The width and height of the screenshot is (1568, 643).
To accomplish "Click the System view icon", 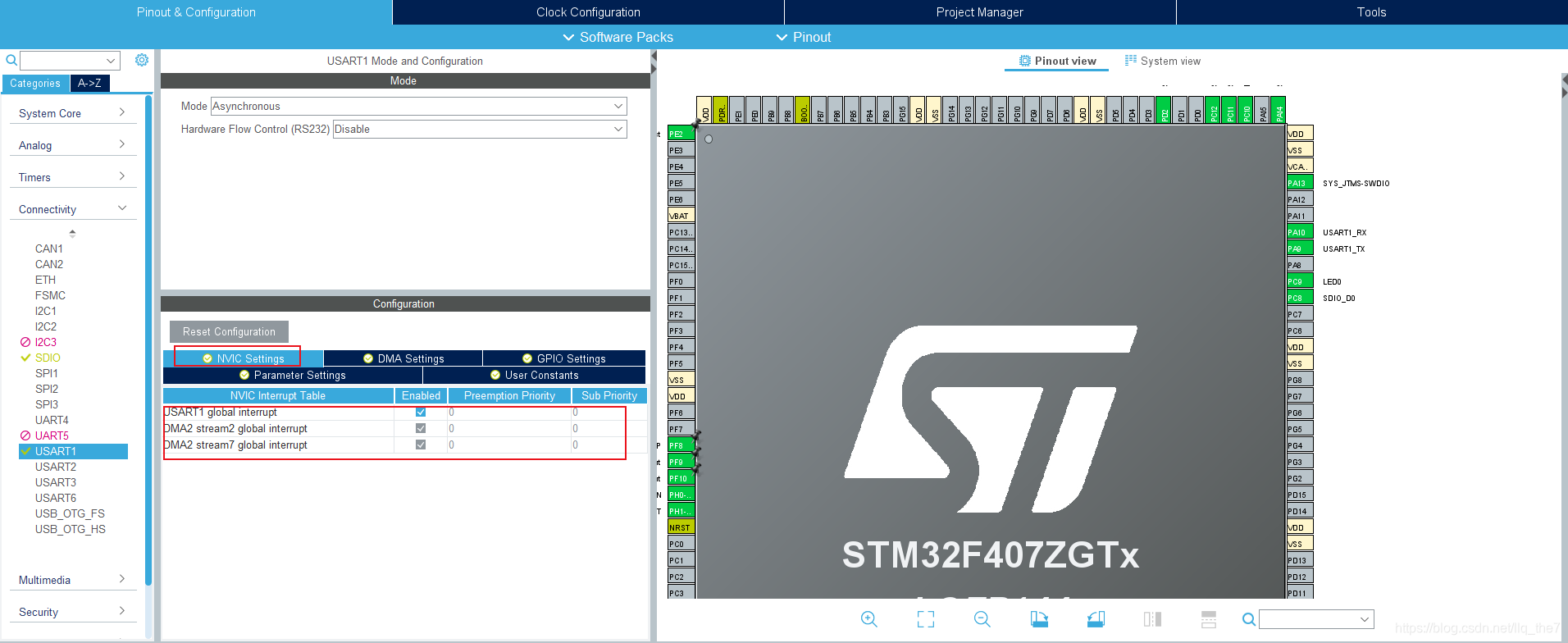I will click(x=1130, y=61).
